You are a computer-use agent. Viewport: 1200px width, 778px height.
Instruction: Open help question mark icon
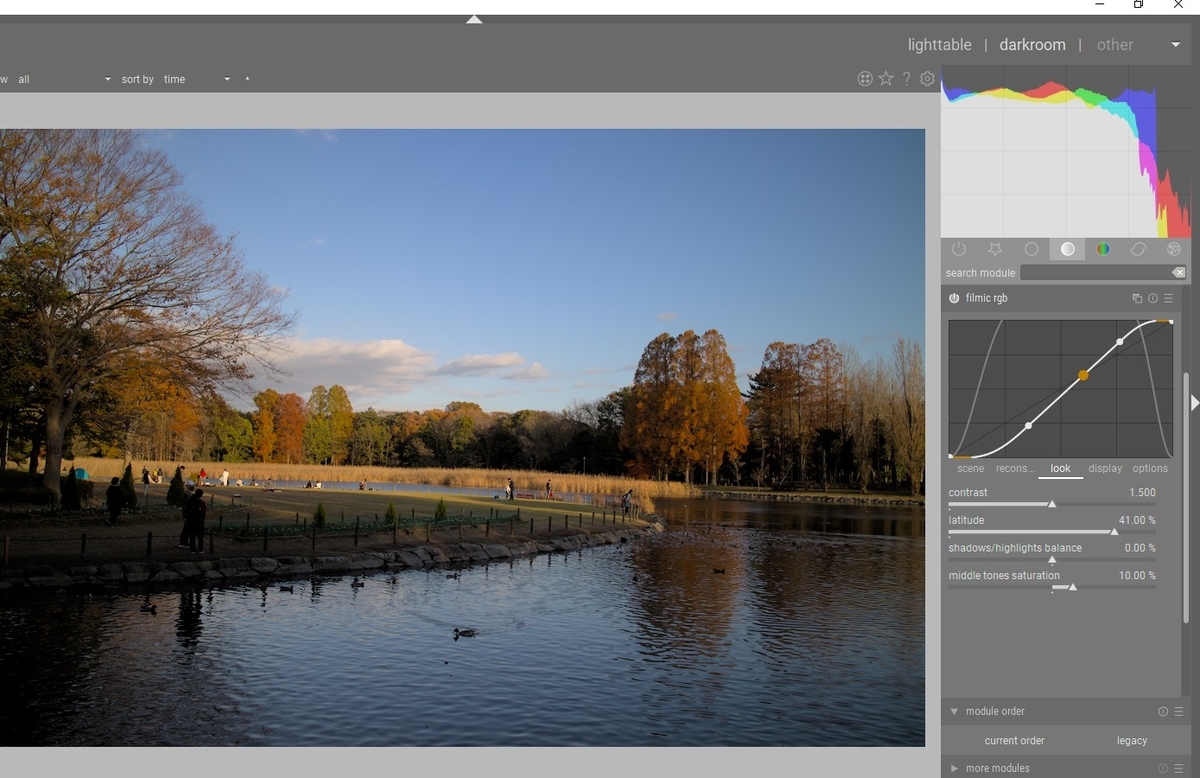tap(907, 79)
